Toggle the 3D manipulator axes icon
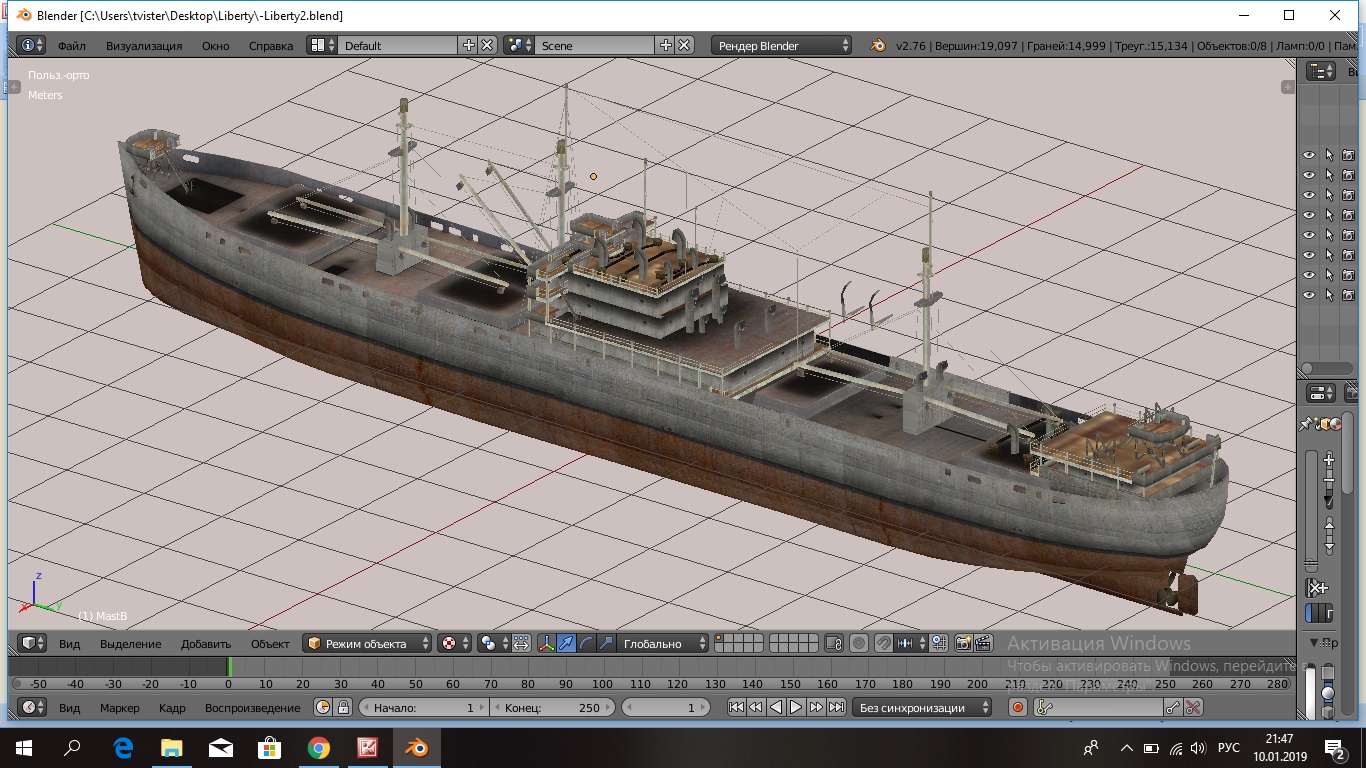 coord(546,643)
